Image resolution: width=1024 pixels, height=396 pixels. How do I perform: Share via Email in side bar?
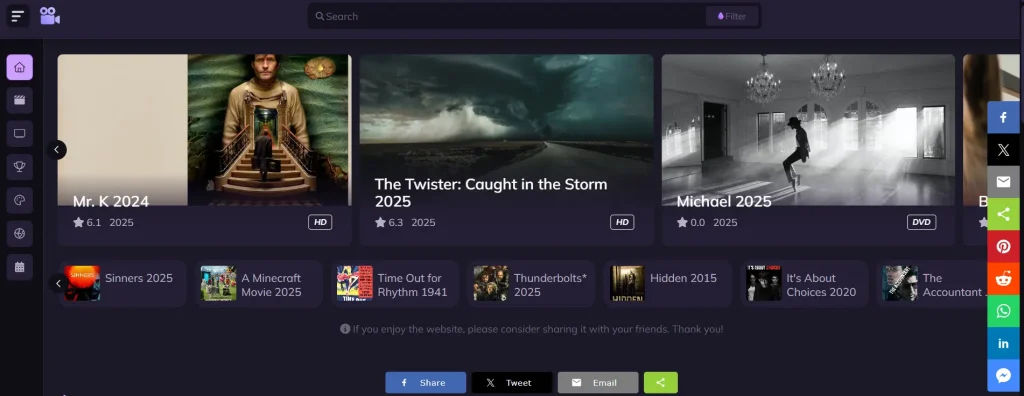pos(1004,182)
